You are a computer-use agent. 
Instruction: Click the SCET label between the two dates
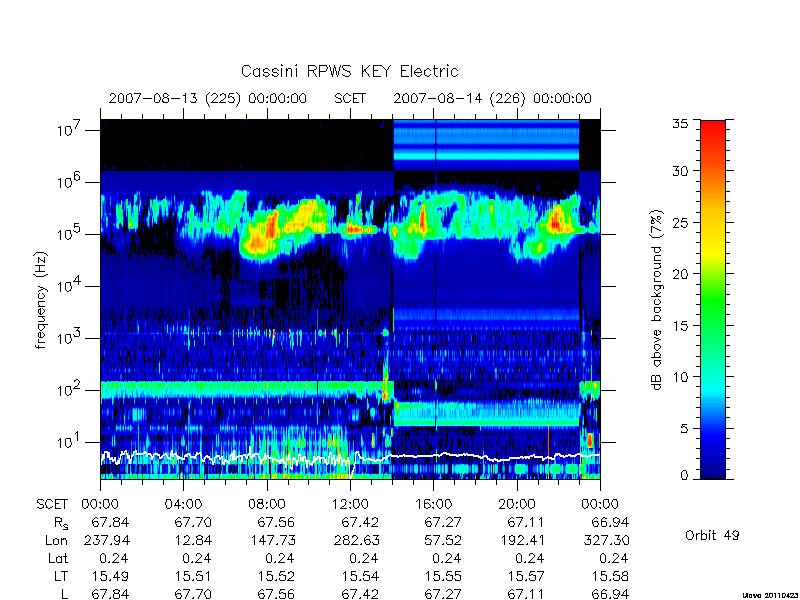[350, 98]
